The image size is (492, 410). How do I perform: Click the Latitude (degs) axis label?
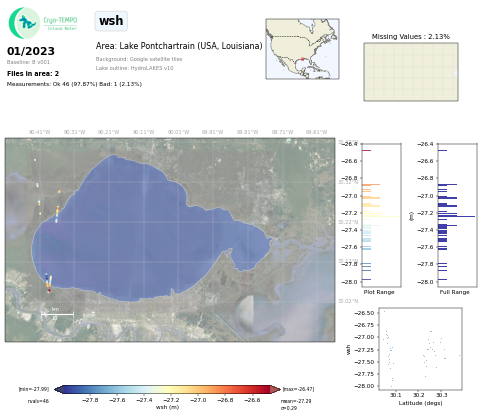420,403
